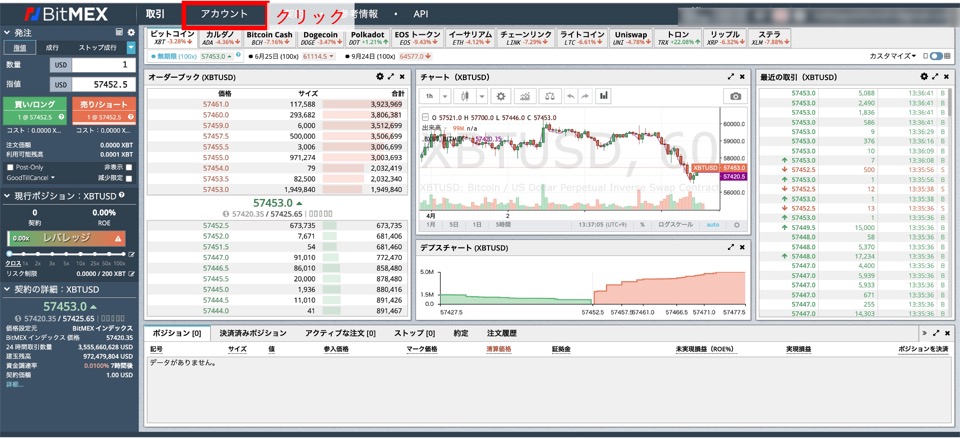Click the 買い/ロング button
This screenshot has height=438, width=960.
(x=35, y=110)
